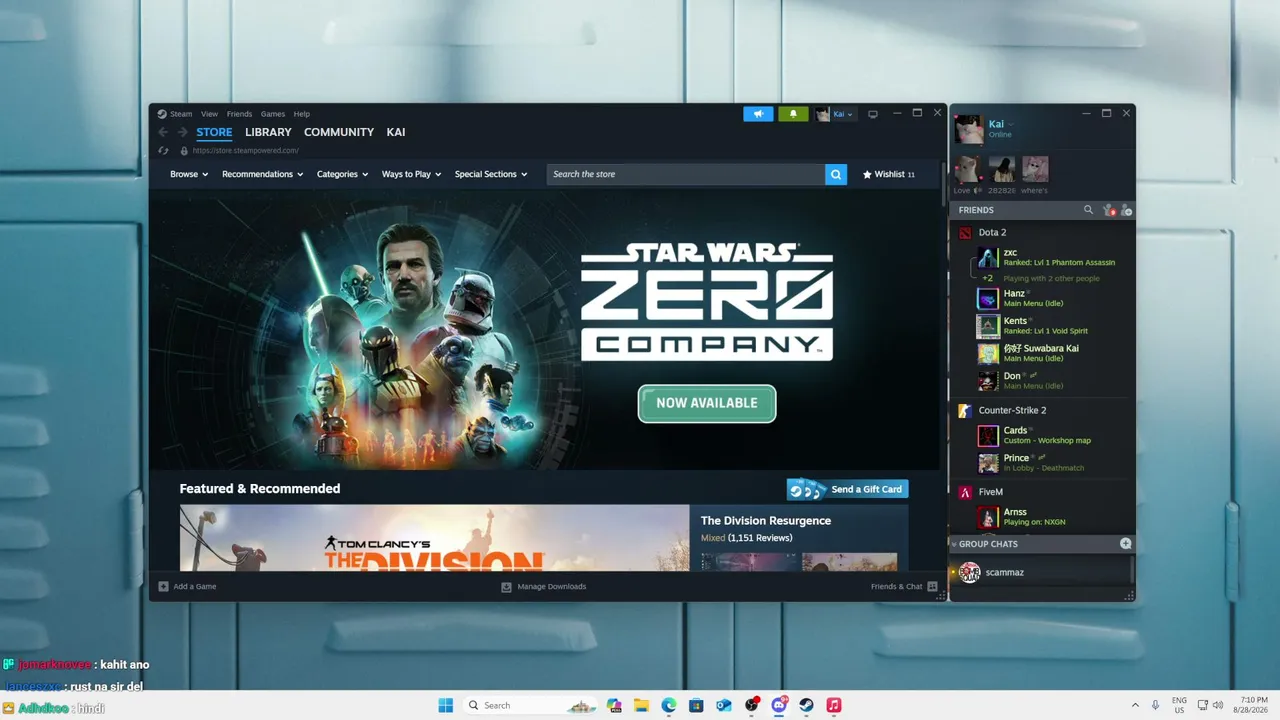Open pending friend invites icon
The height and width of the screenshot is (720, 1280).
click(x=1108, y=210)
